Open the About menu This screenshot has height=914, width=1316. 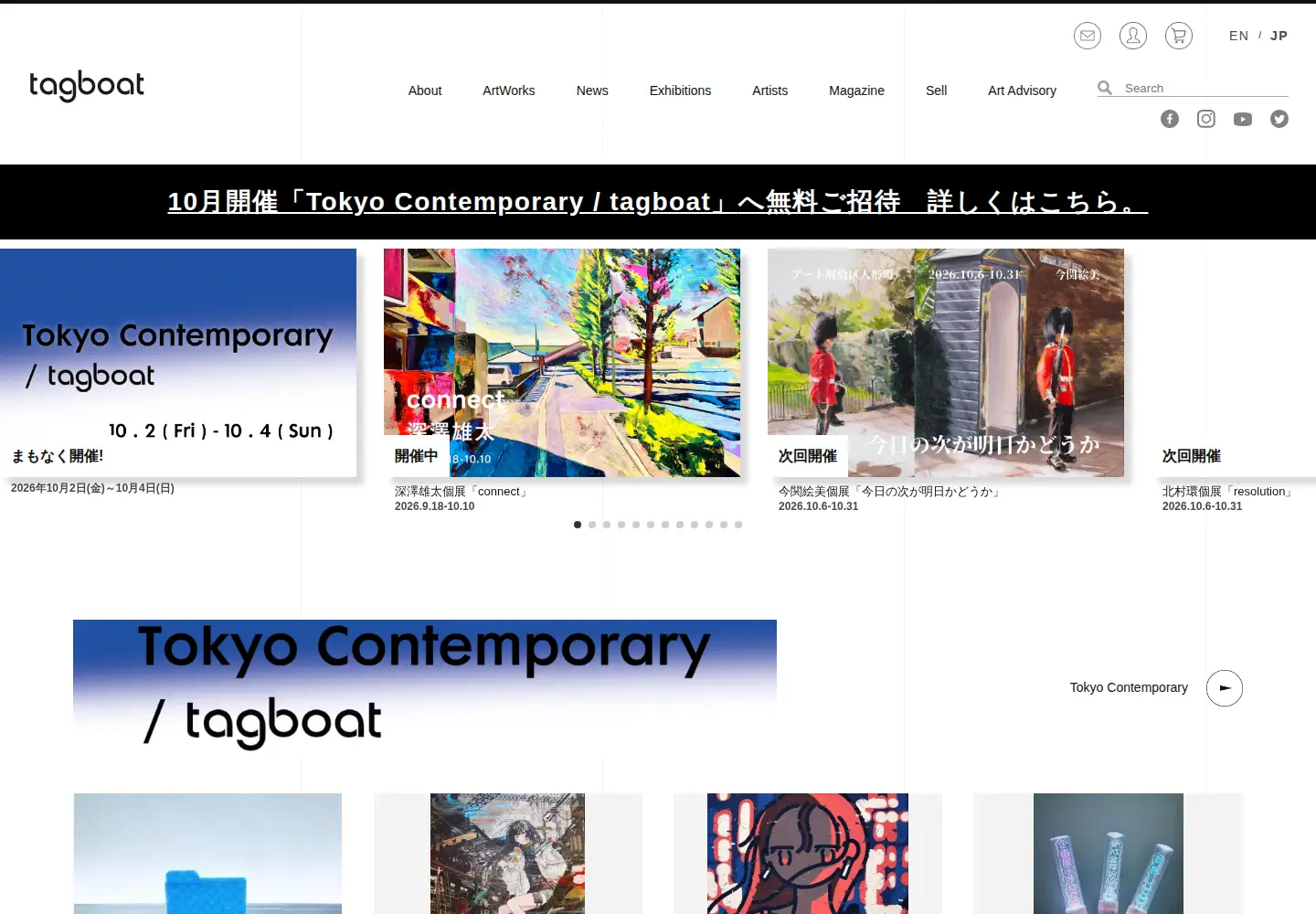pyautogui.click(x=424, y=90)
